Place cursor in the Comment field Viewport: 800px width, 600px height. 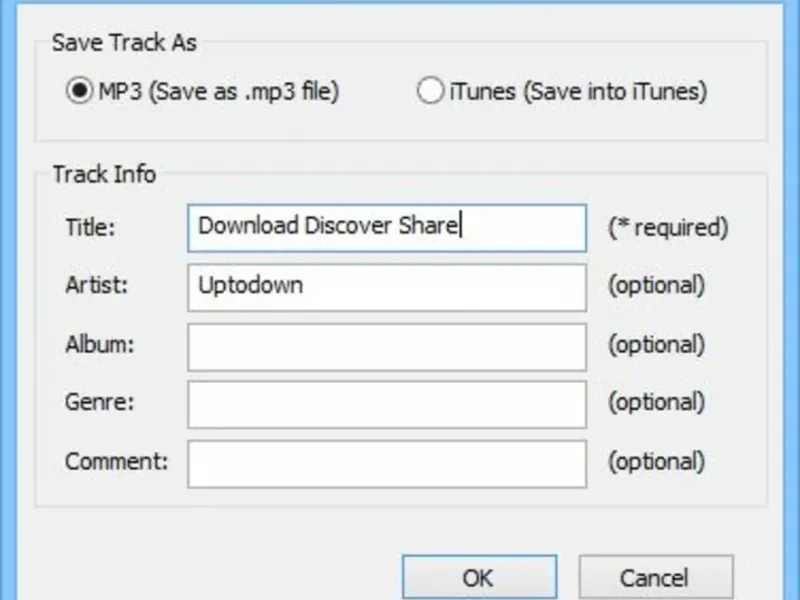[x=387, y=464]
